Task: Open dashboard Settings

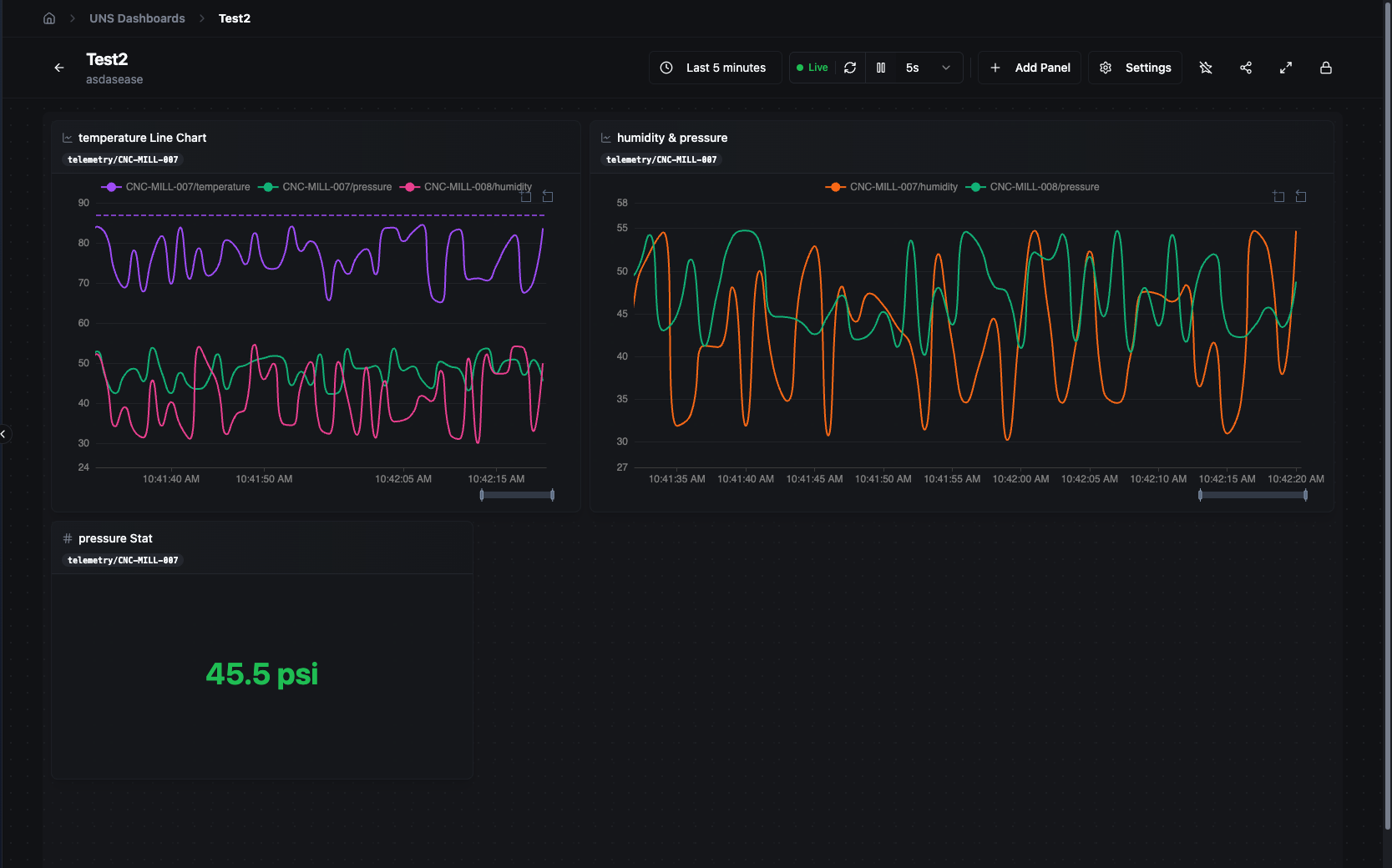Action: [x=1135, y=68]
